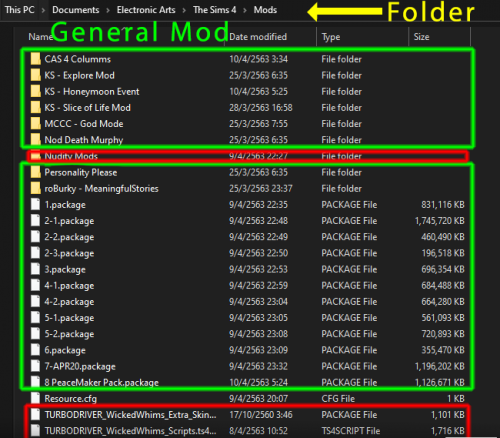The width and height of the screenshot is (500, 438).
Task: Select the KS - Slice of Life Mod folder
Action: (247, 108)
